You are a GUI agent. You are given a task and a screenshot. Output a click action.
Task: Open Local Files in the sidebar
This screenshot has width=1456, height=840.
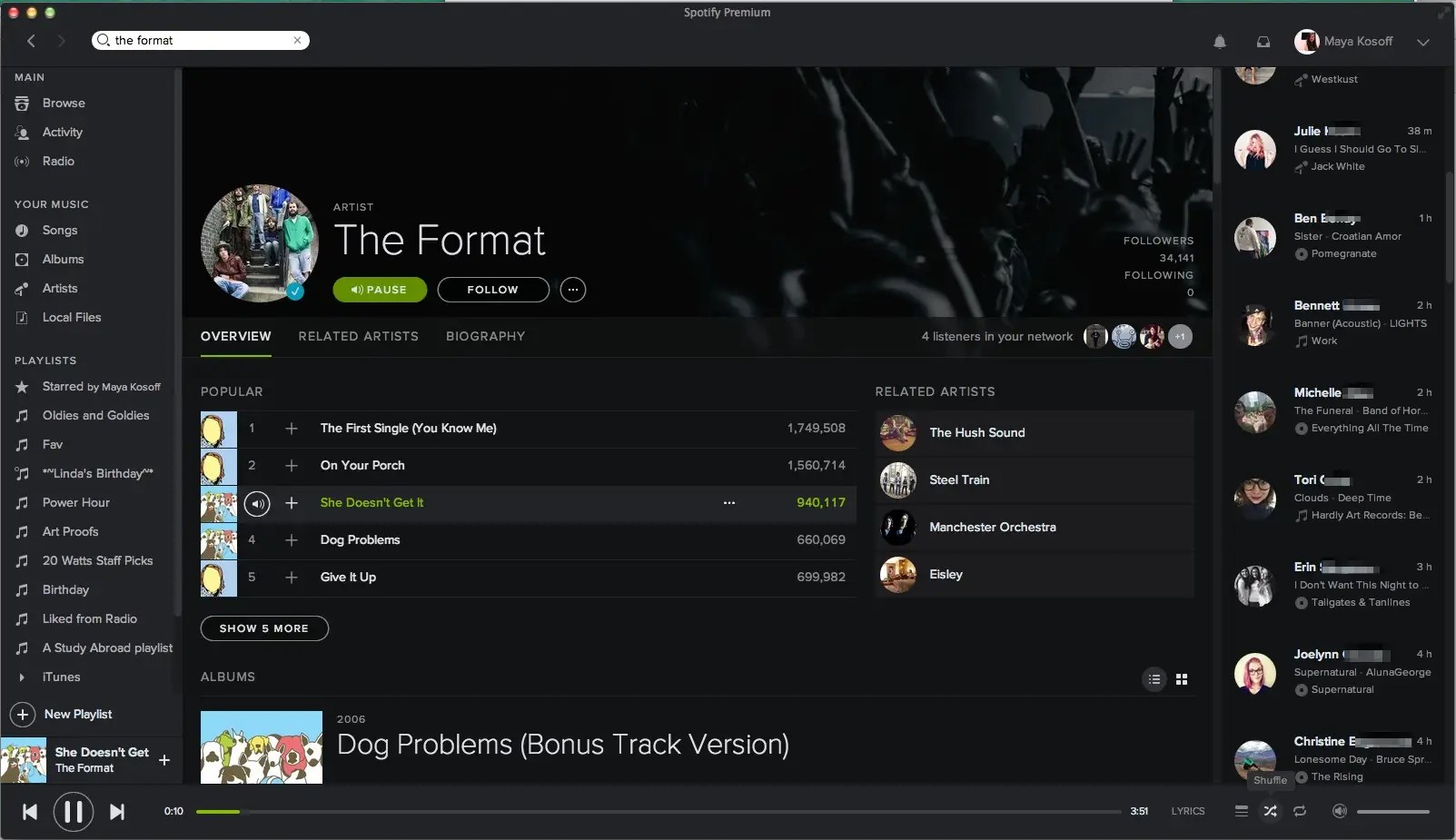(72, 317)
